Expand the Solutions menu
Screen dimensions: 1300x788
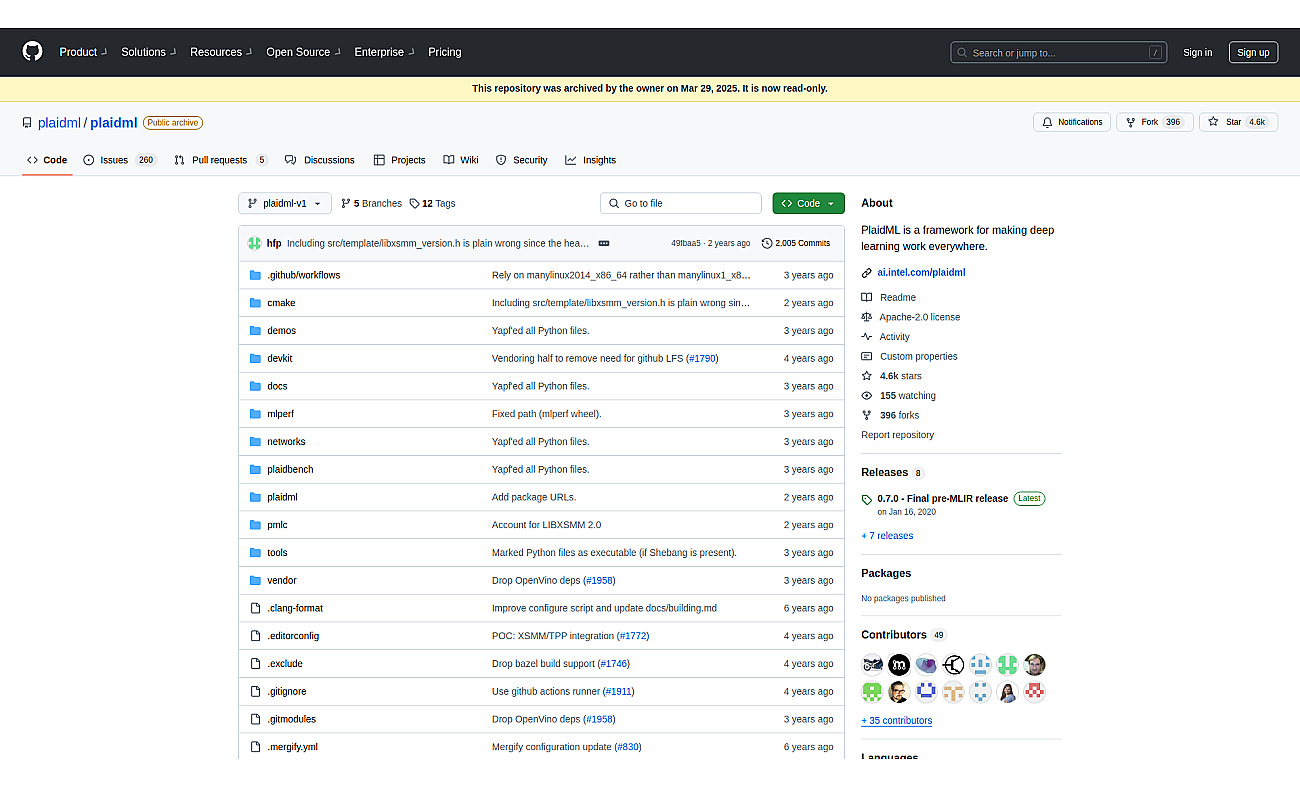(x=148, y=52)
